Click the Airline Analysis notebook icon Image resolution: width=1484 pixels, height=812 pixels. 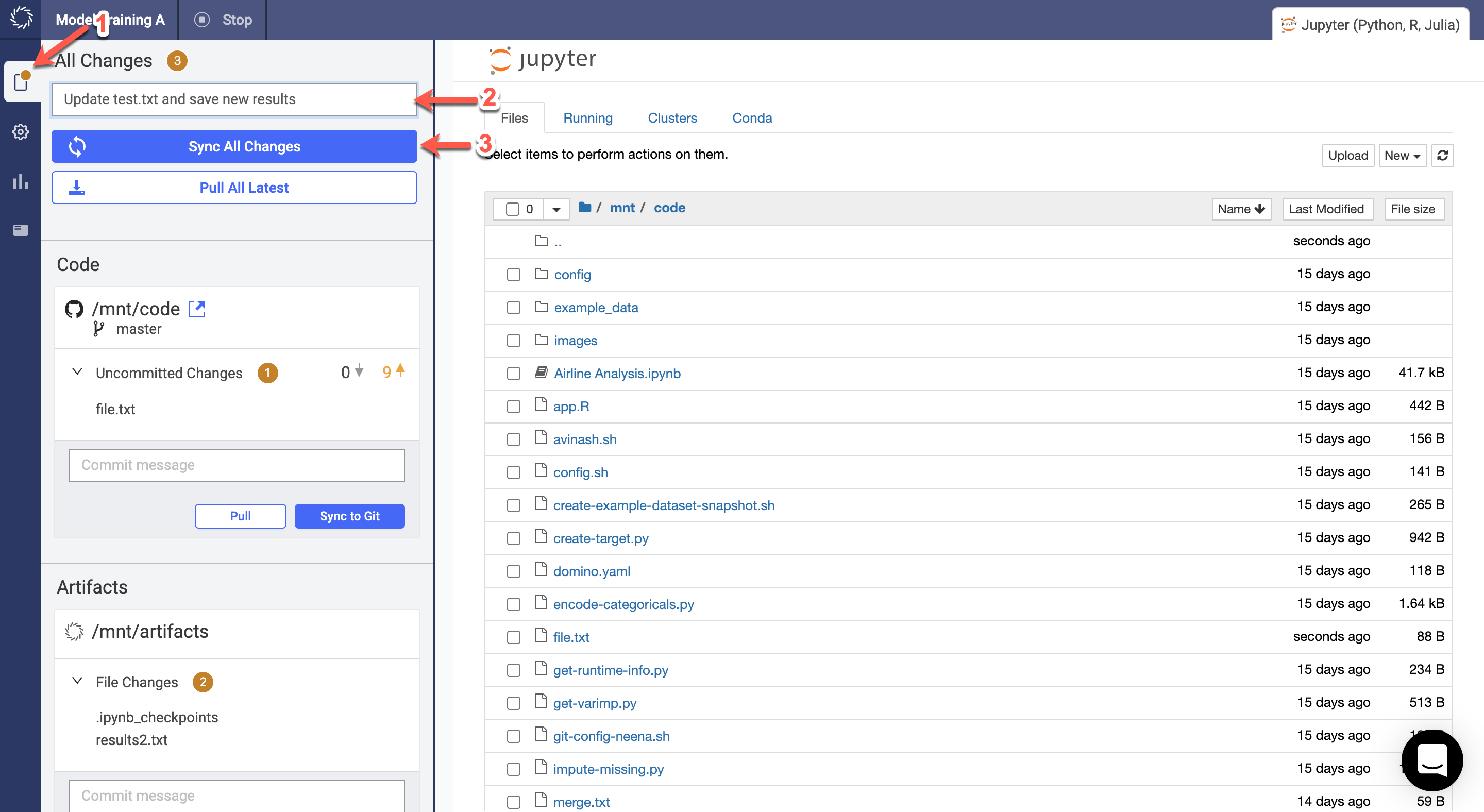point(541,372)
